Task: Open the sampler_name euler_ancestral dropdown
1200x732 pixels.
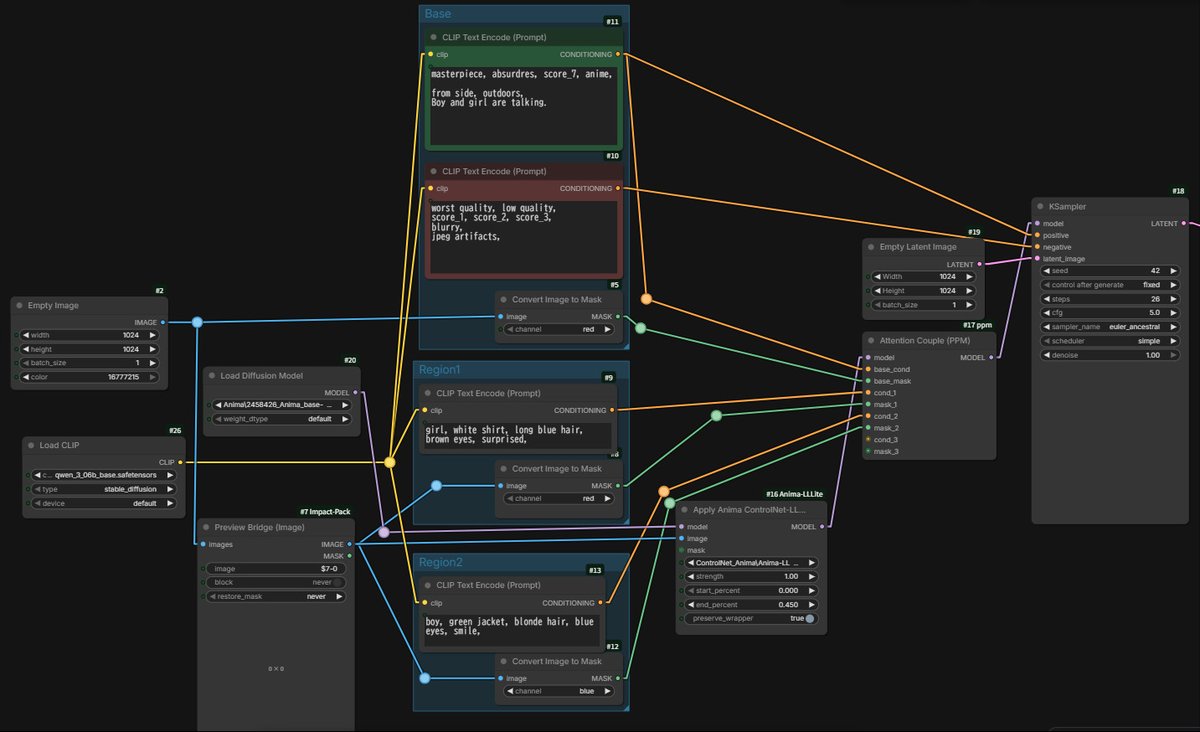Action: (1111, 327)
